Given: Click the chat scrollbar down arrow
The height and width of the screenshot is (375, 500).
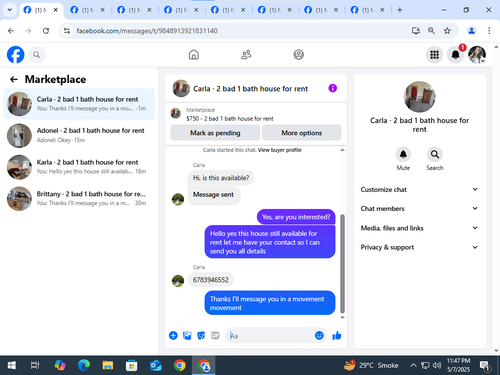Looking at the screenshot, I should 342,317.
